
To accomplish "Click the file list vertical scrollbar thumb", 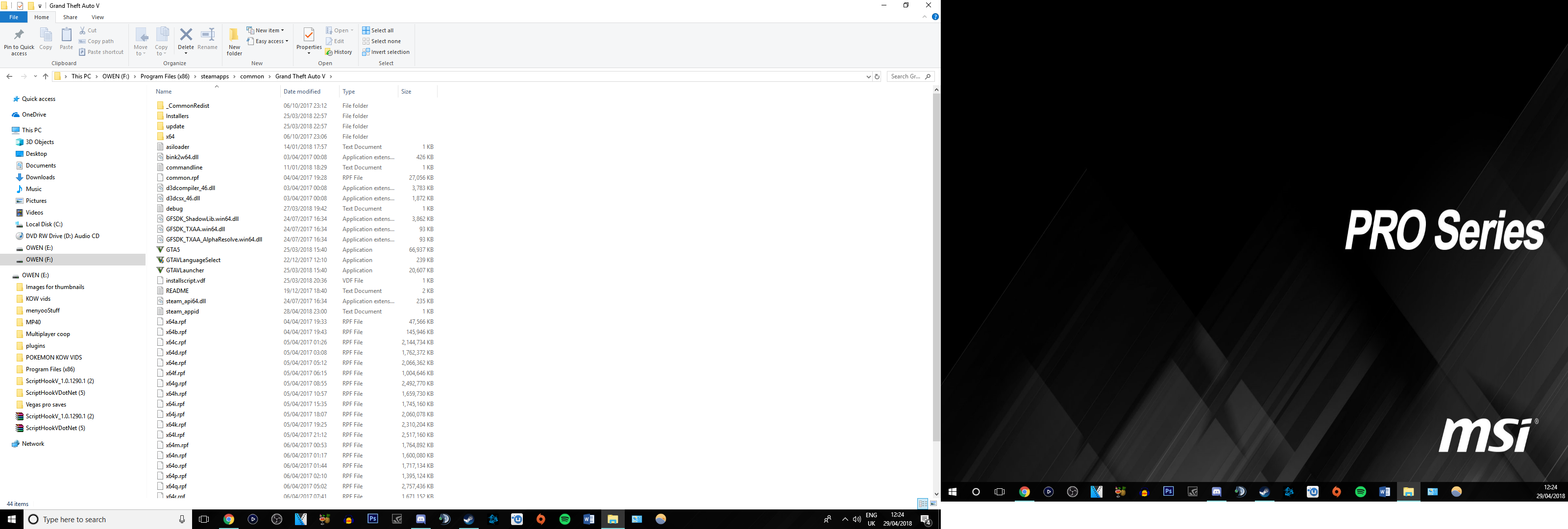I will [936, 268].
